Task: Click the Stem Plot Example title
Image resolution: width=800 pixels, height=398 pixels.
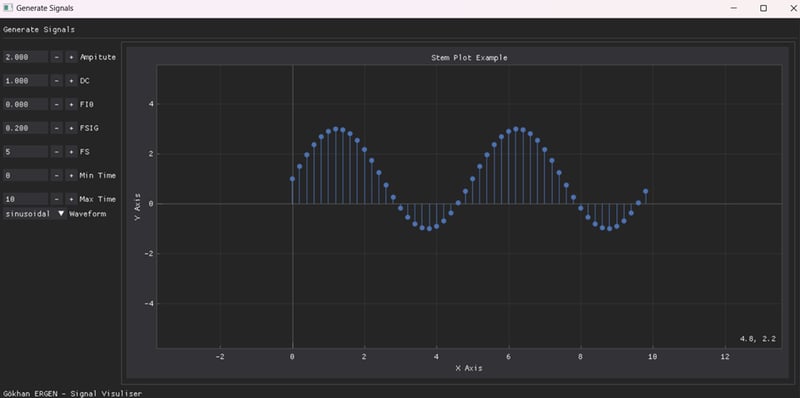Action: click(469, 58)
